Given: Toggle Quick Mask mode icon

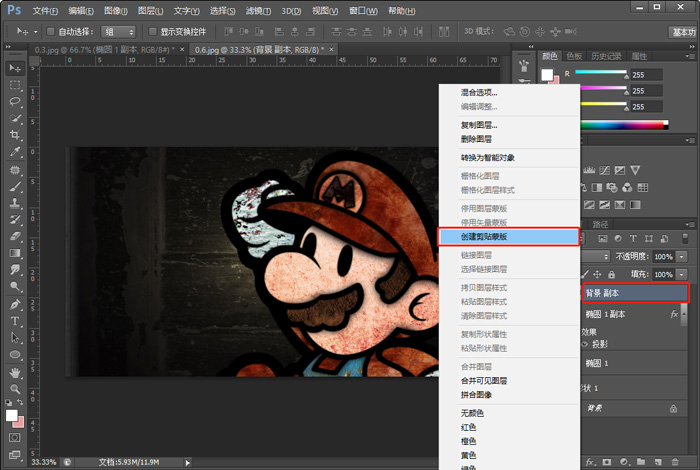Looking at the screenshot, I should click(15, 438).
